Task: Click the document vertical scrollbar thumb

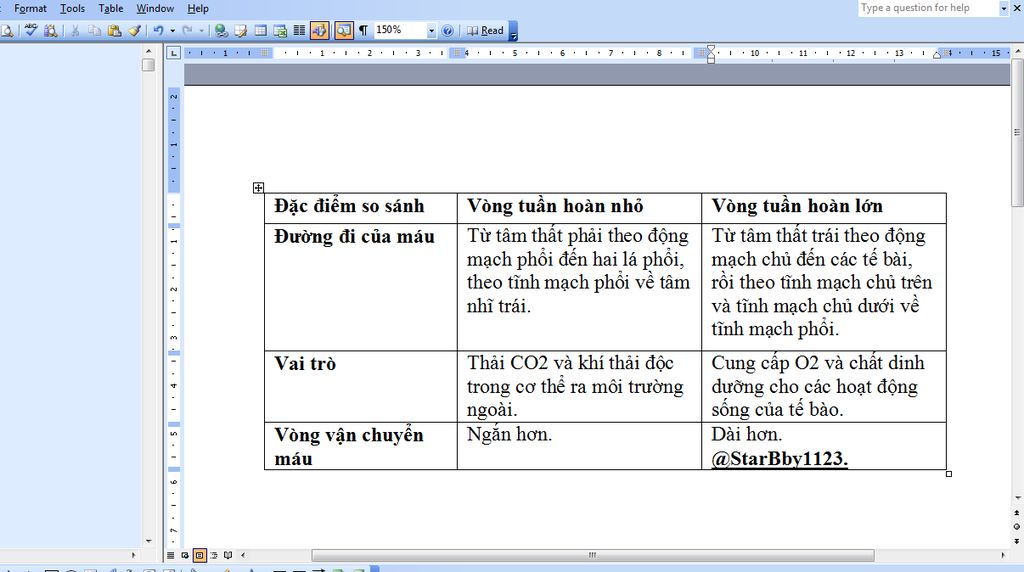Action: click(1017, 133)
